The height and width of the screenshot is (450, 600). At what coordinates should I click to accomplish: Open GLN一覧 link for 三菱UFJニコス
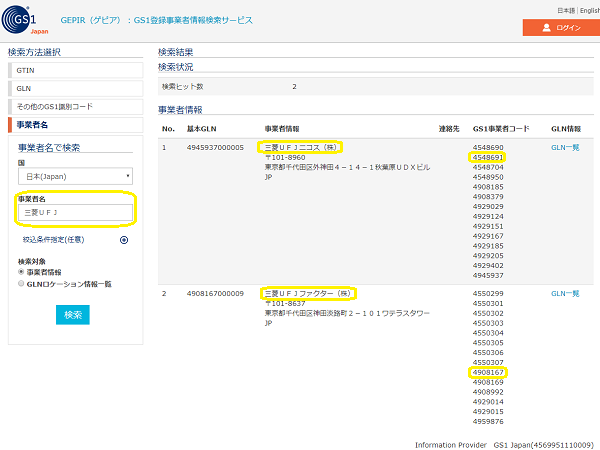[565, 147]
